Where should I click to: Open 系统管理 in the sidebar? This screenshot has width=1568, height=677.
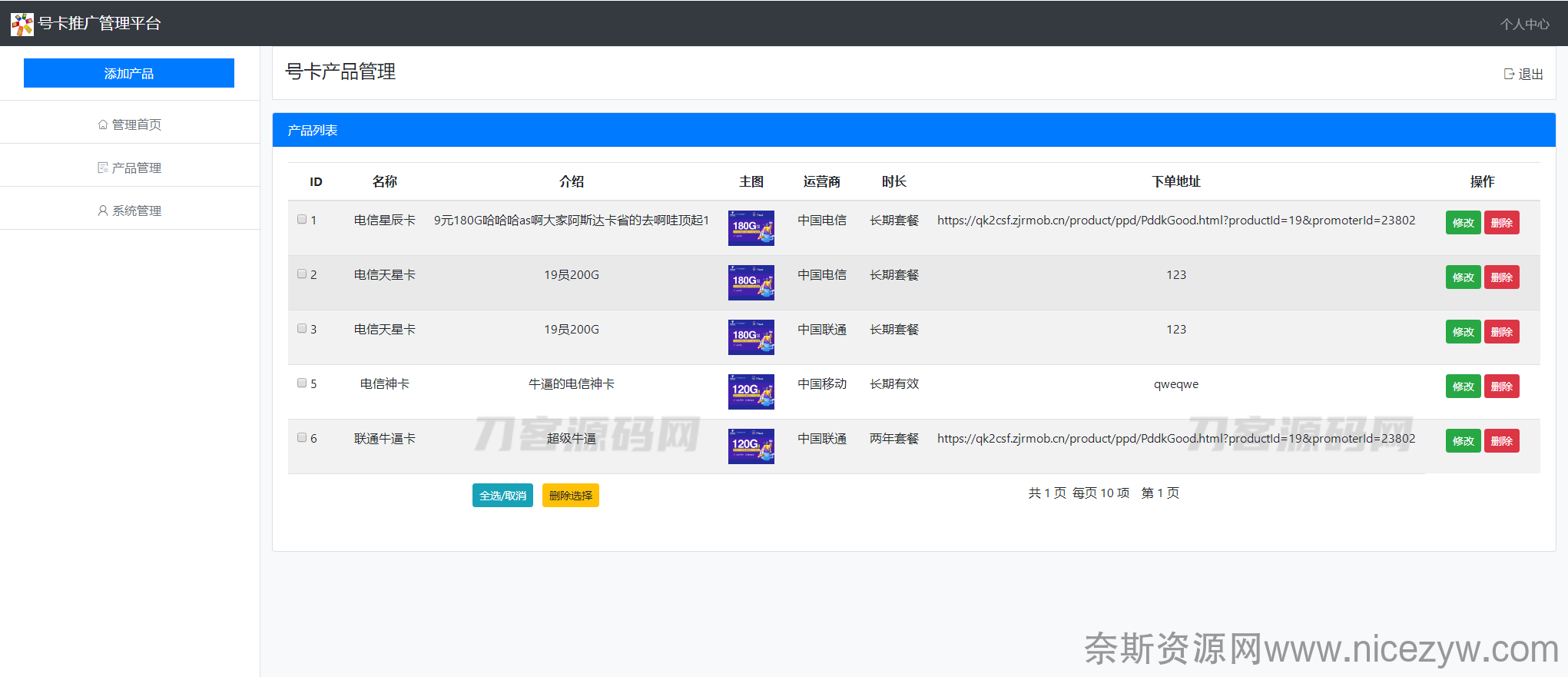(x=129, y=211)
